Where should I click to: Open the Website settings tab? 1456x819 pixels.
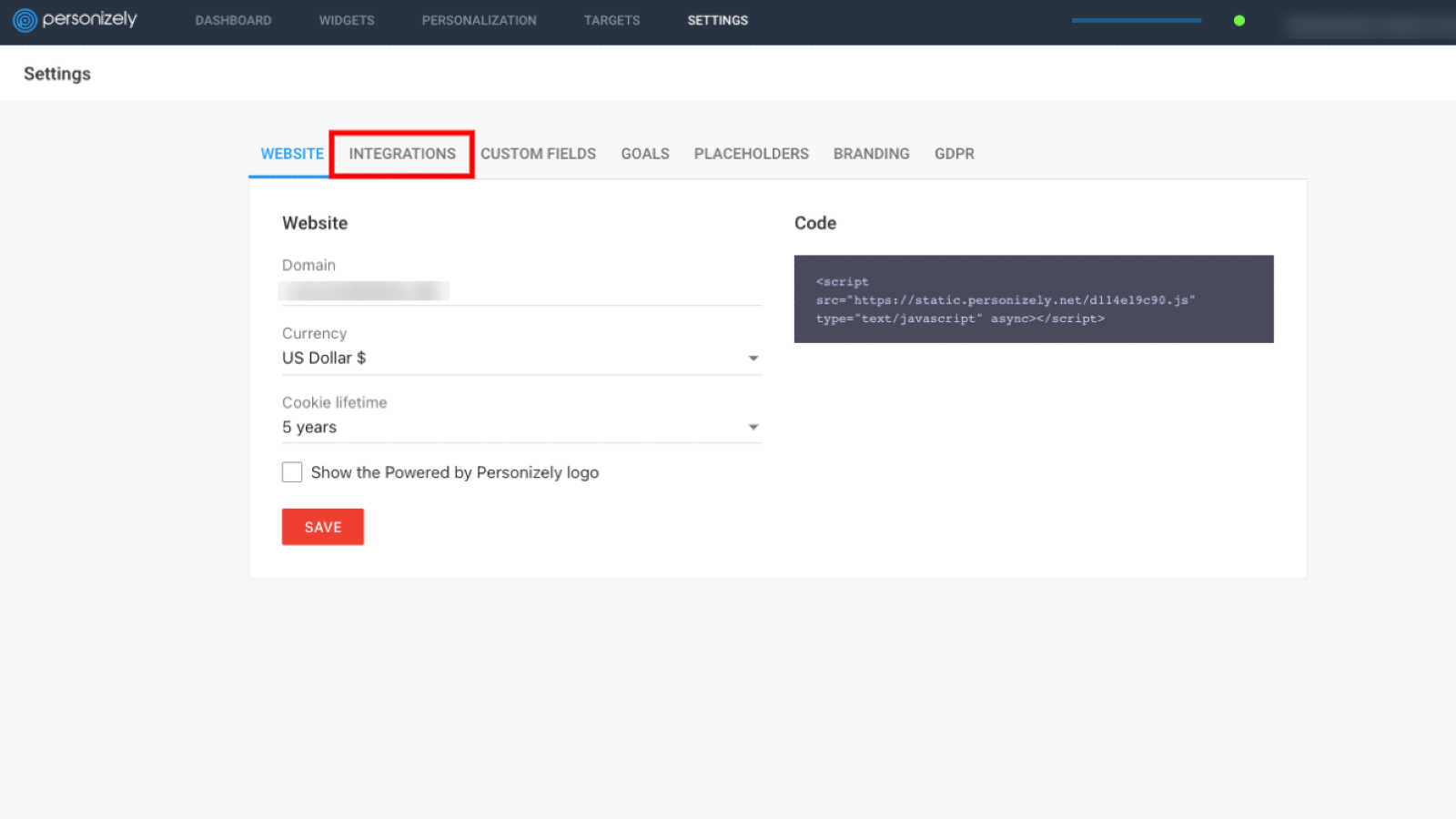pos(292,154)
